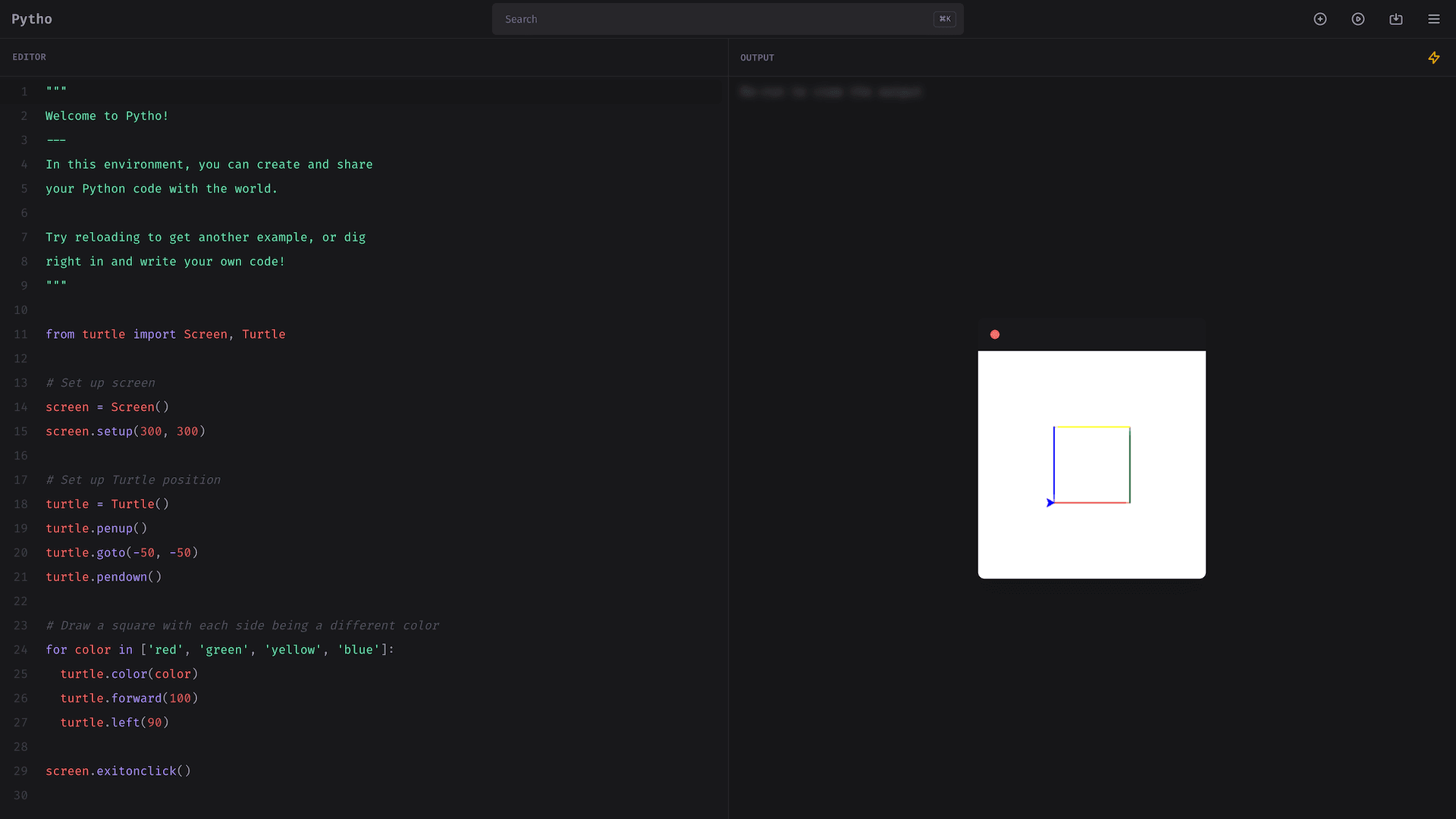Click line number 24 in the gutter
Viewport: 1456px width, 819px height.
(20, 650)
